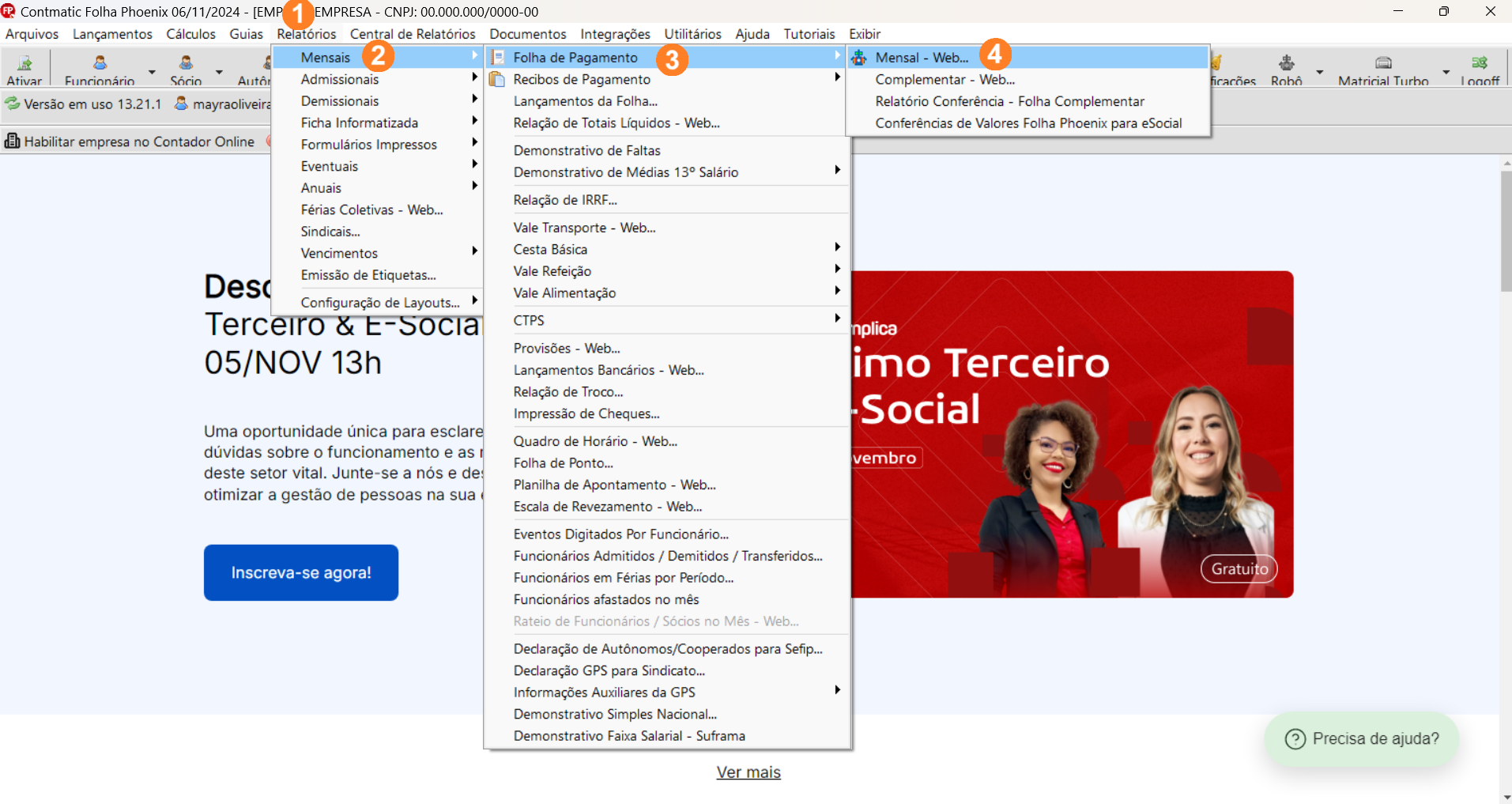Expand the Robô dropdown arrow
Viewport: 1512px width, 804px height.
(1319, 72)
